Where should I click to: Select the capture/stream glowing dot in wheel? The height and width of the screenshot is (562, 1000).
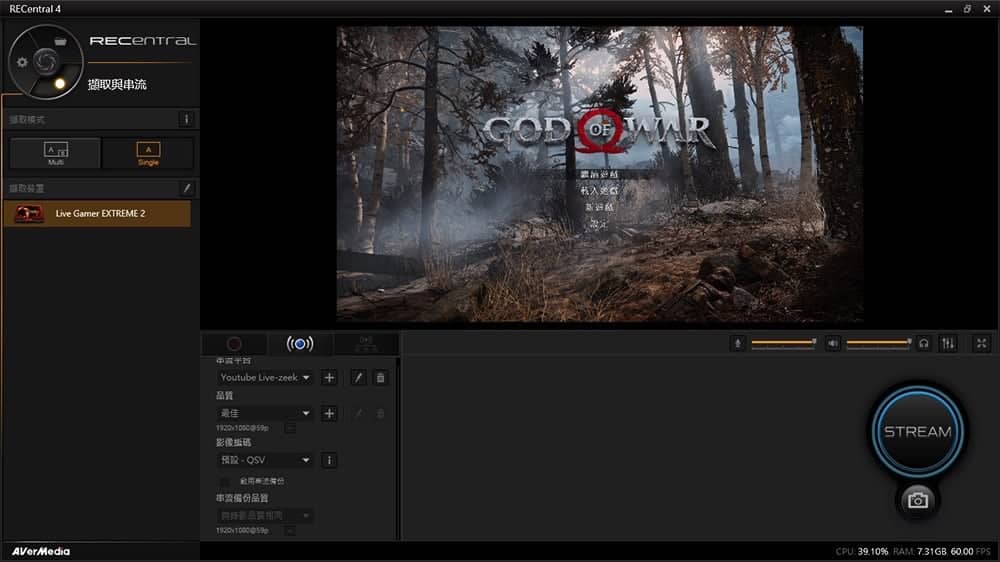point(60,84)
